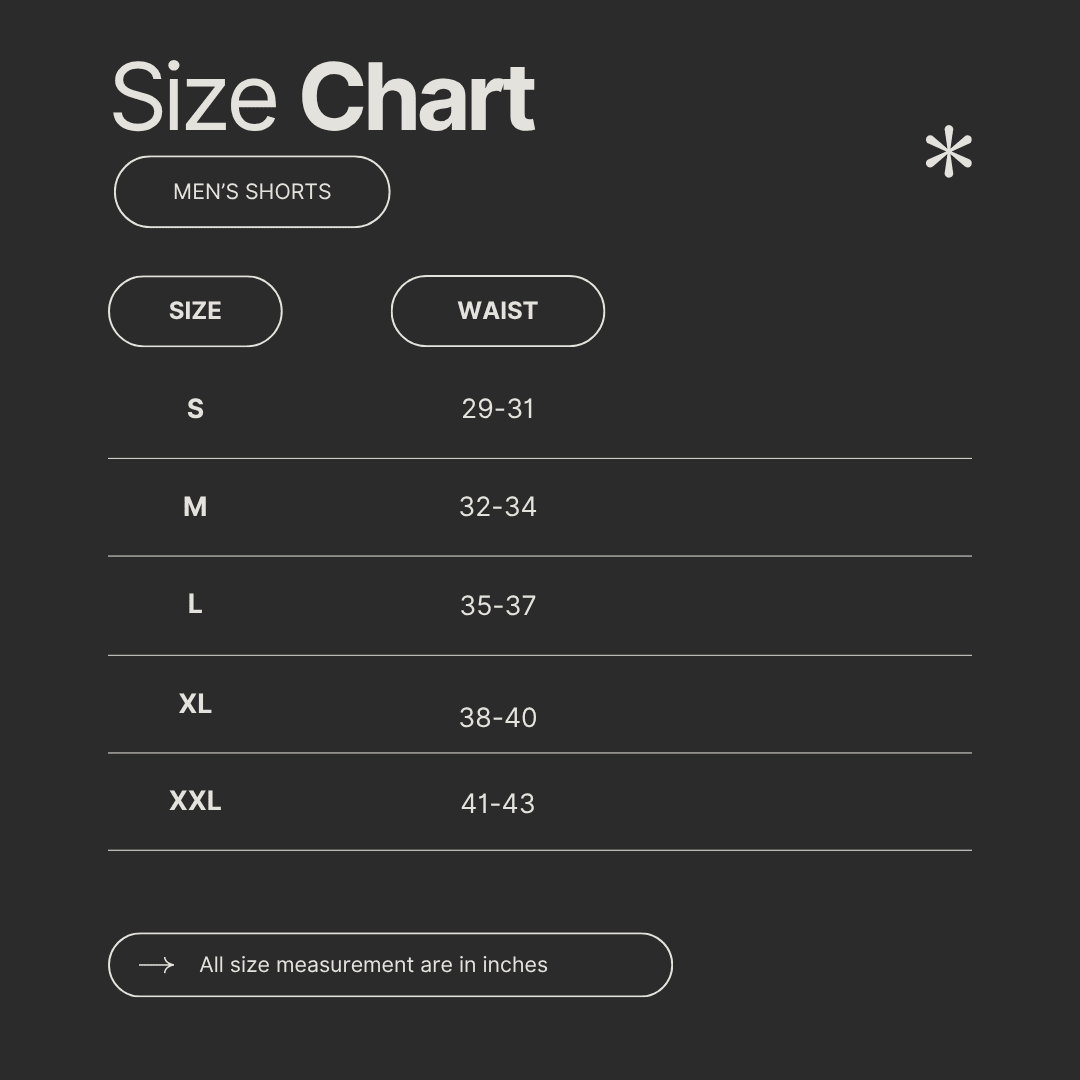Click the right-pointing arrow icon
Image resolution: width=1080 pixels, height=1080 pixels.
[156, 965]
